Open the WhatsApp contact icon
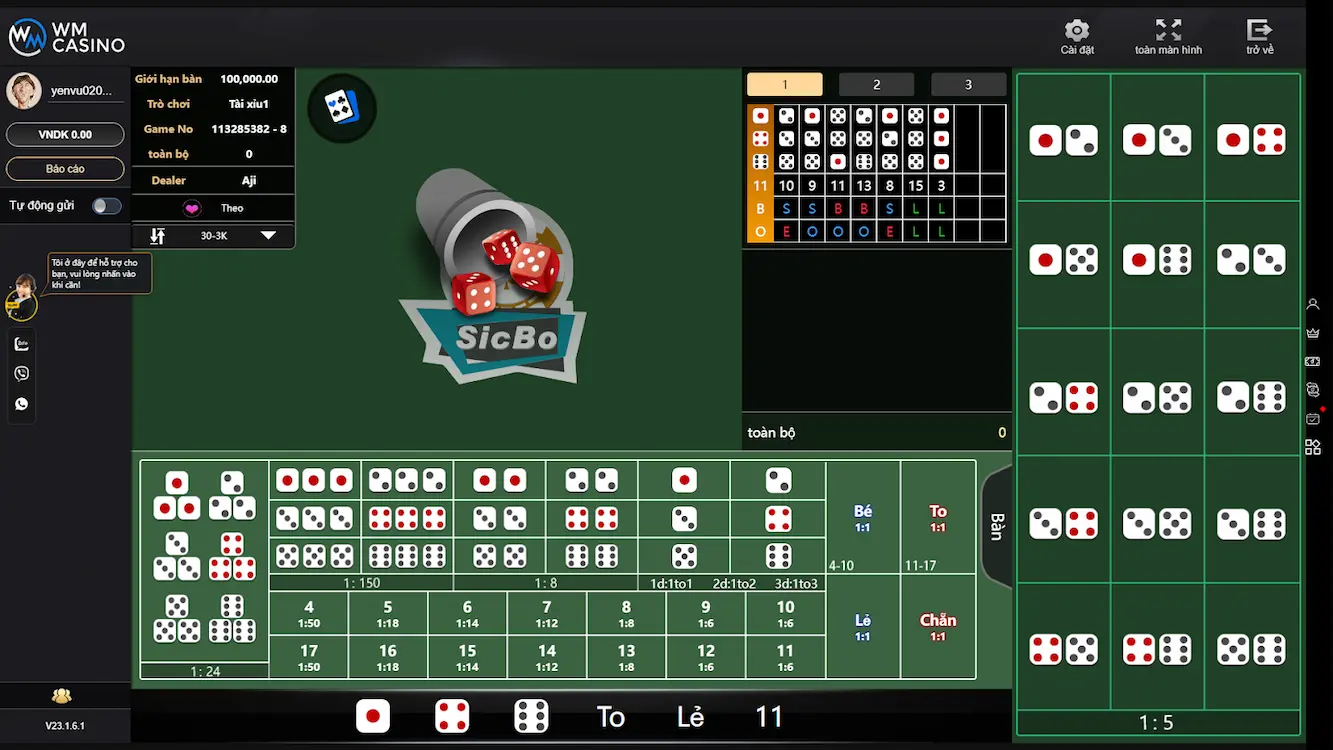 click(22, 404)
